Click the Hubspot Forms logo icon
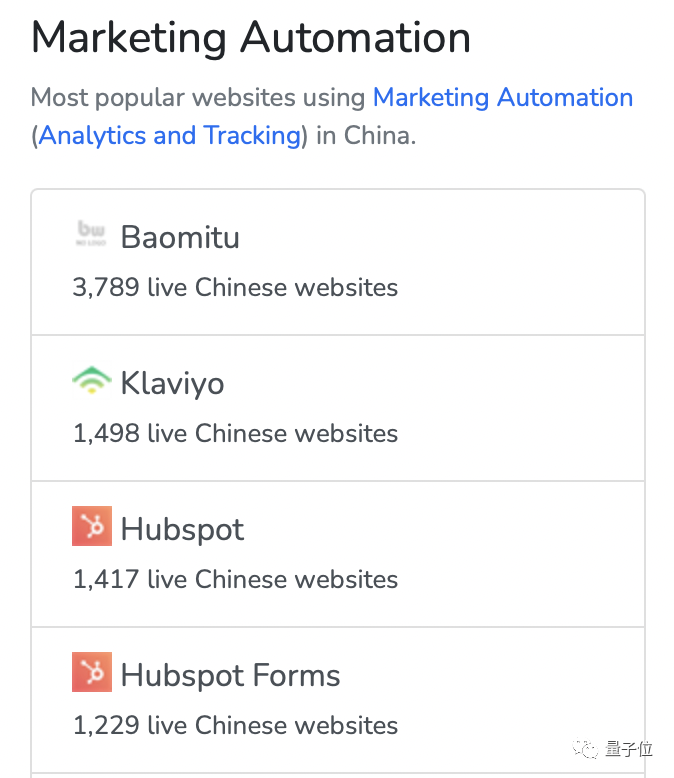 click(91, 673)
